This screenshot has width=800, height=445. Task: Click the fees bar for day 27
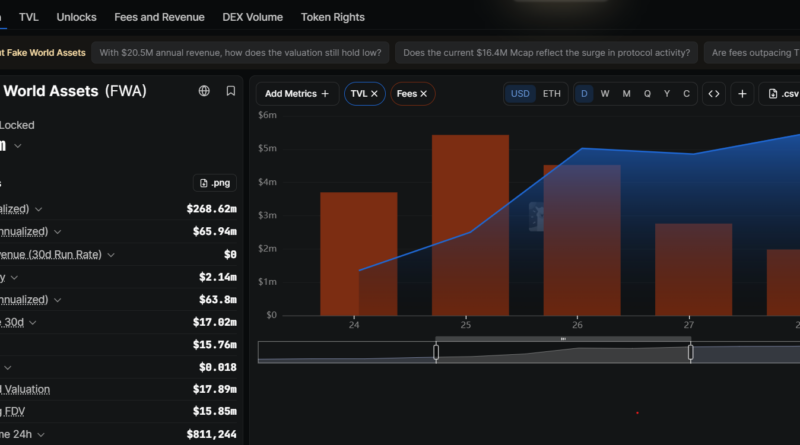pyautogui.click(x=693, y=269)
